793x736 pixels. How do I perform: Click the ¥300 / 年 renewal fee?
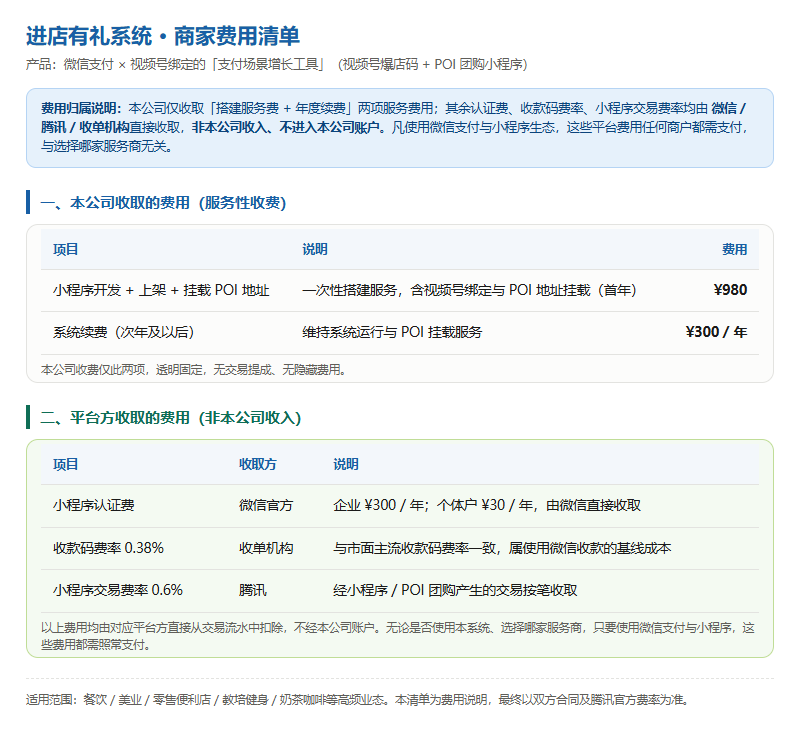pos(716,332)
